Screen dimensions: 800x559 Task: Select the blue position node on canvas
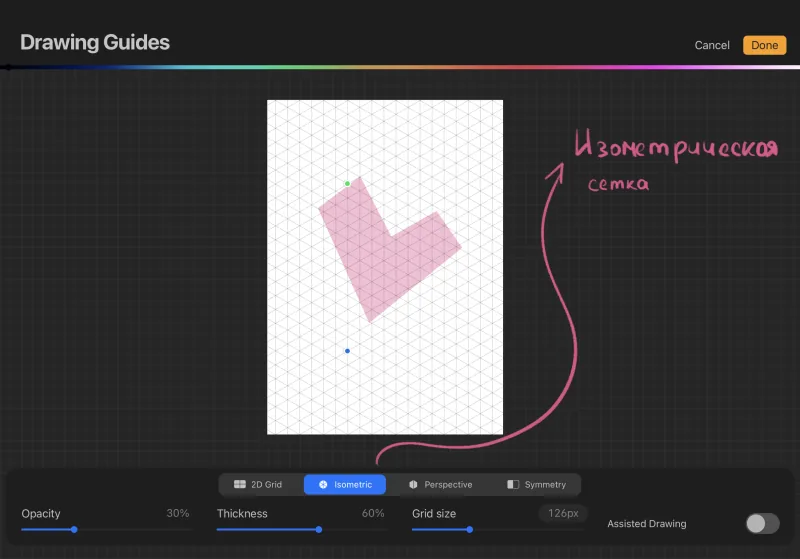click(347, 351)
